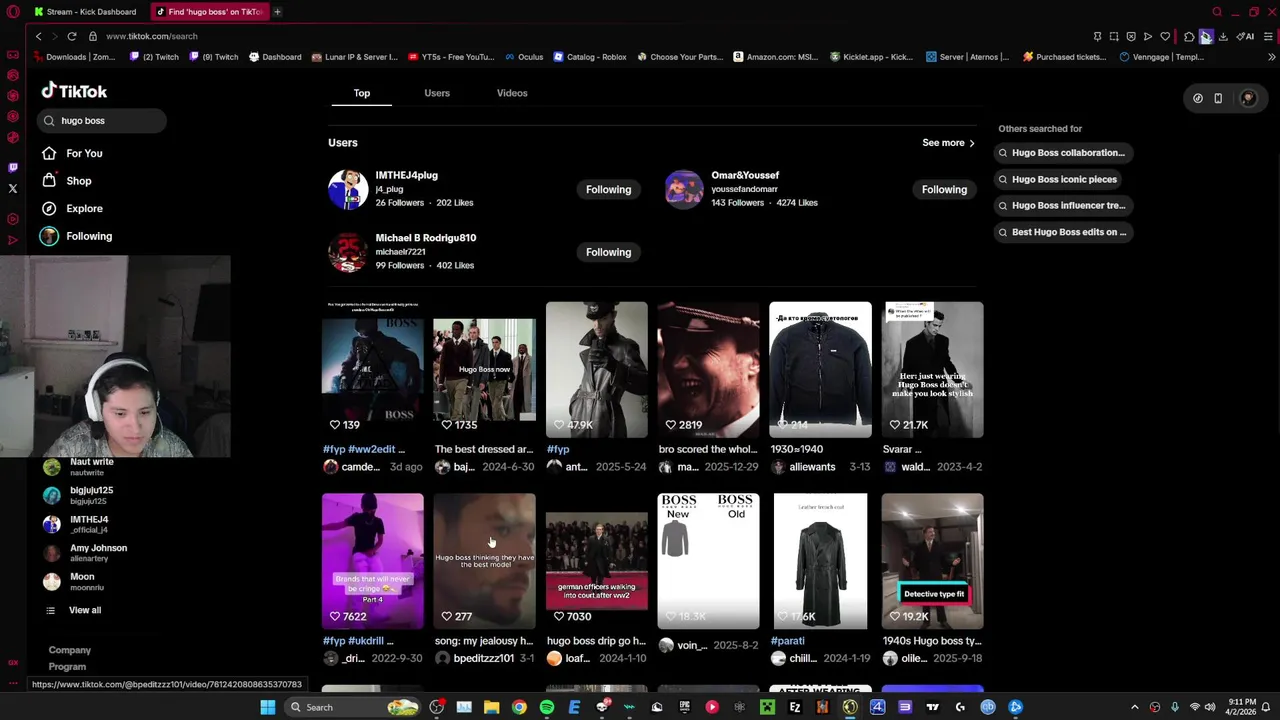
Task: Open browser AI assistant button
Action: click(1245, 37)
